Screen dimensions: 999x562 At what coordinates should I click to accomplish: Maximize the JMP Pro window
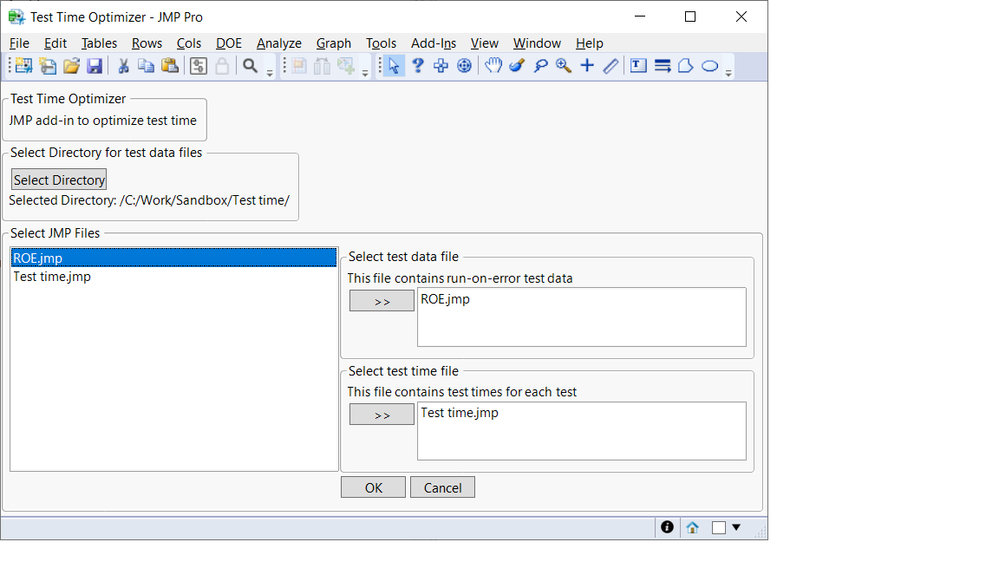pyautogui.click(x=690, y=17)
